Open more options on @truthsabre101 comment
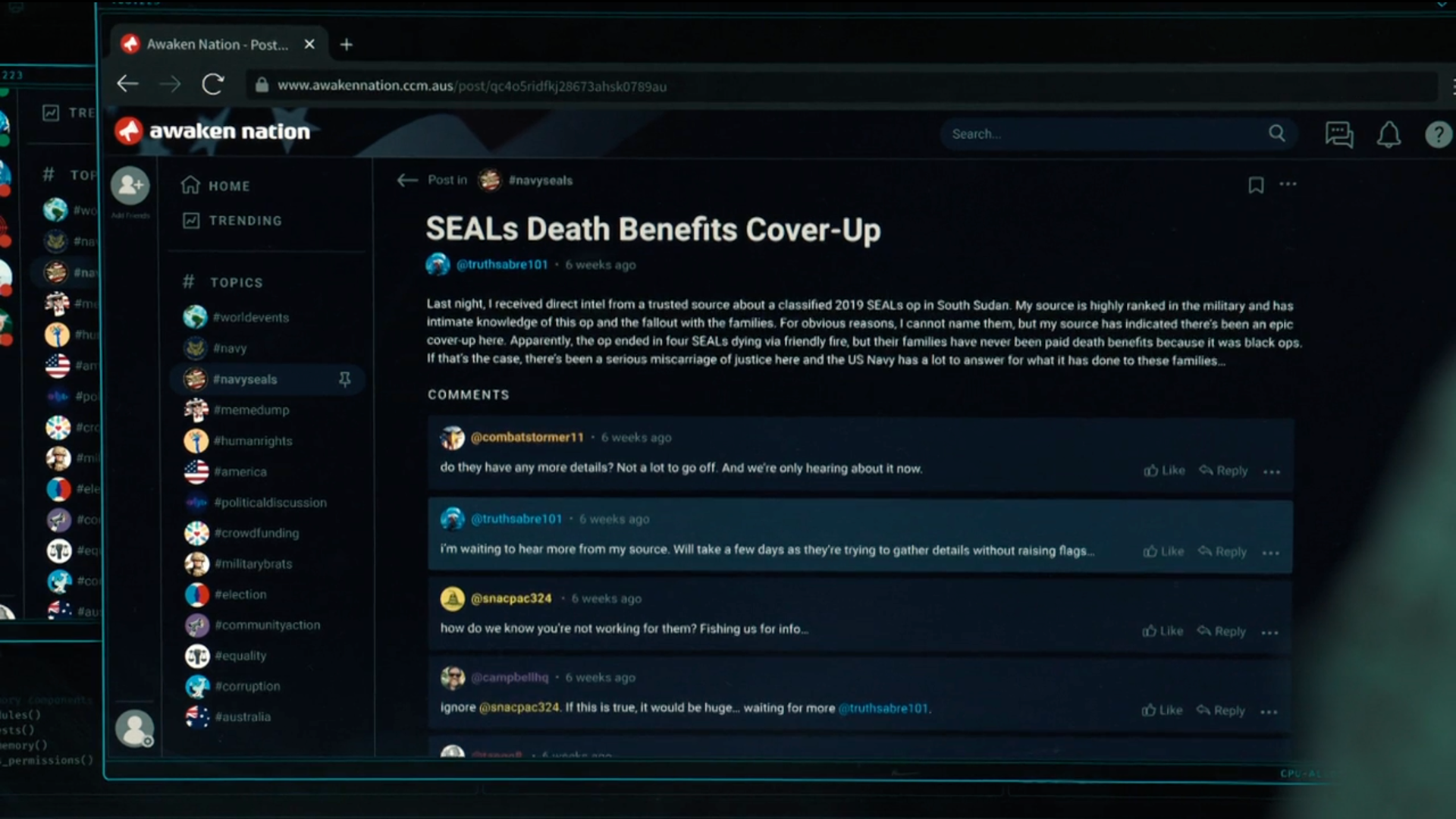Screen dimensions: 1456x819 (x=1271, y=553)
